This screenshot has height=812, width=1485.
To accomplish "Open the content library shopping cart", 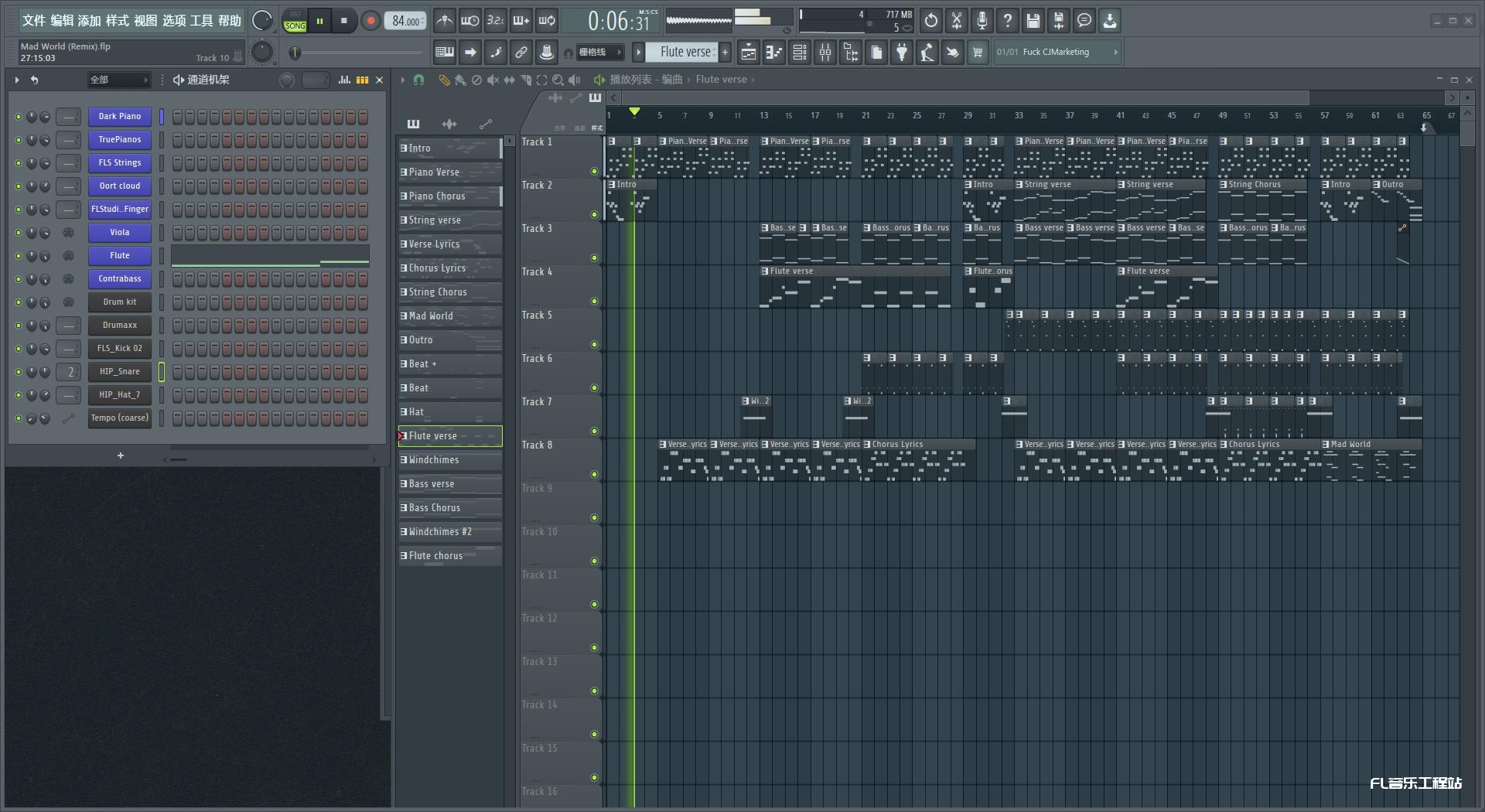I will tap(978, 52).
